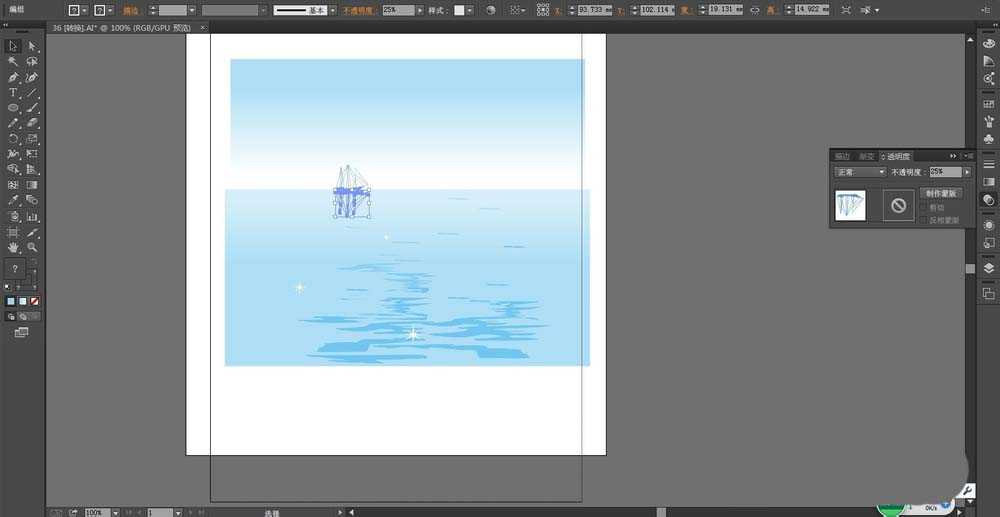The height and width of the screenshot is (517, 1000).
Task: Click the 制作蒙版 (Make Mask) button
Action: pyautogui.click(x=941, y=193)
